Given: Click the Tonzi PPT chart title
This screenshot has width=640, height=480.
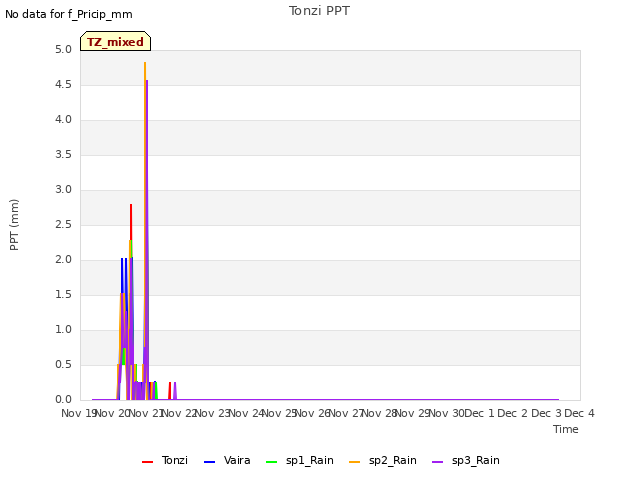Looking at the screenshot, I should 319,11.
